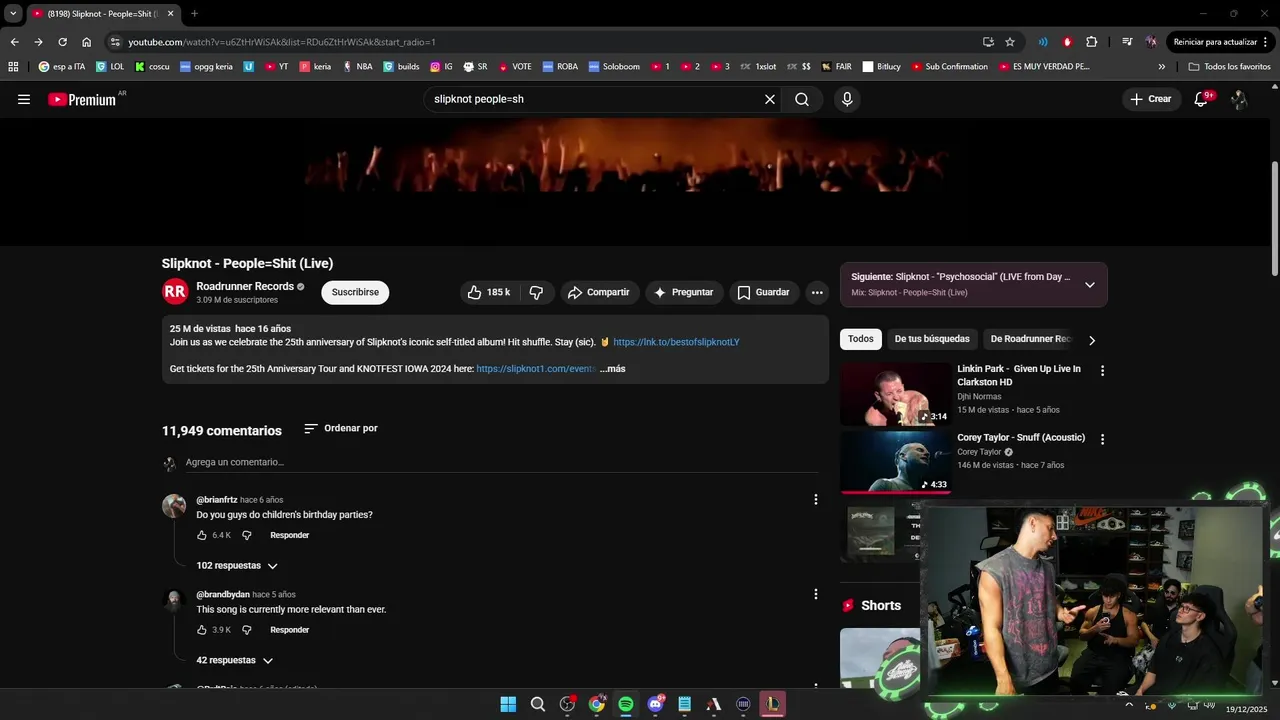This screenshot has height=720, width=1280.
Task: Click the Crear button
Action: (1151, 99)
